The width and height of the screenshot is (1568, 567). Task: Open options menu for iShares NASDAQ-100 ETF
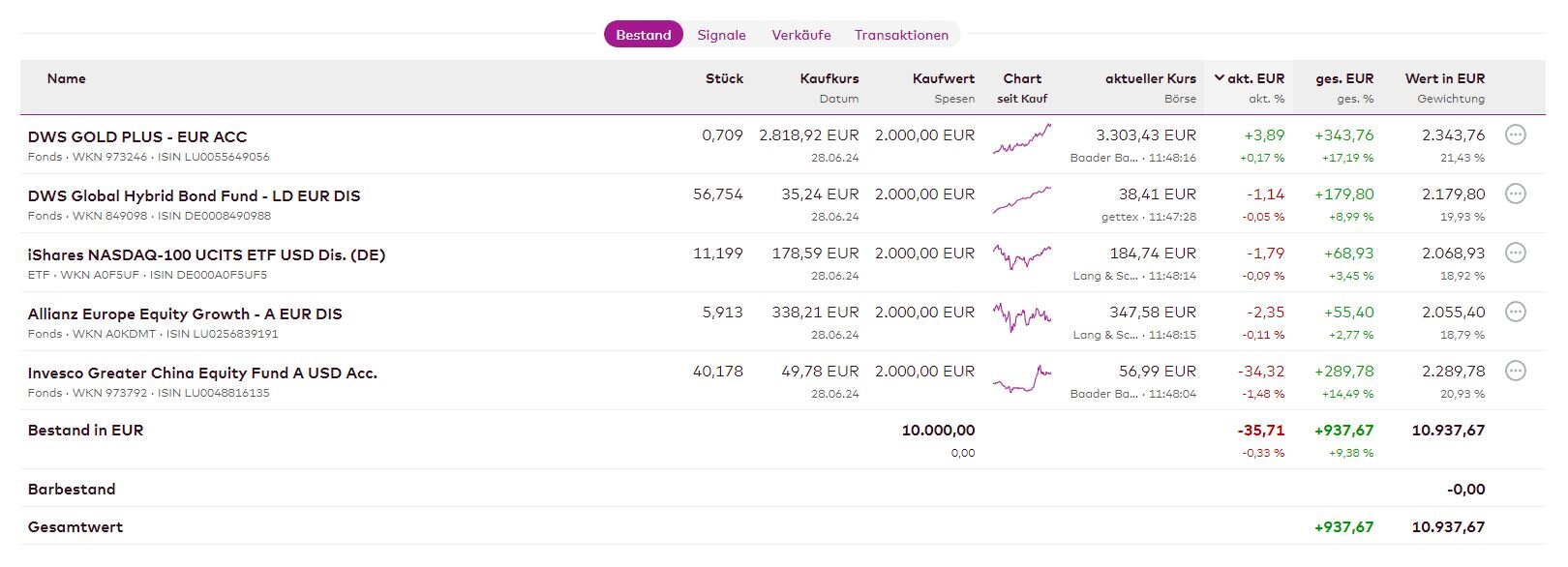pos(1516,254)
